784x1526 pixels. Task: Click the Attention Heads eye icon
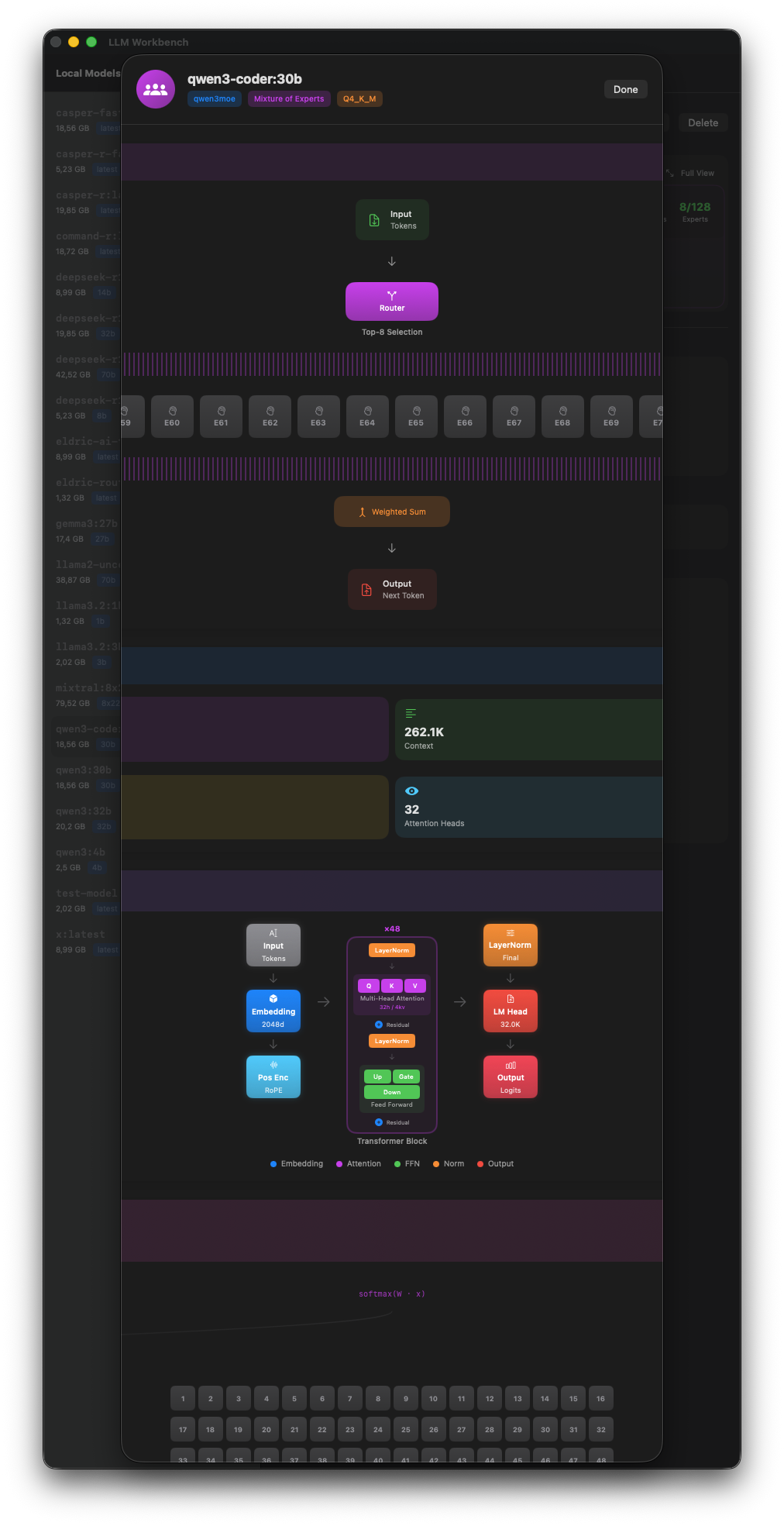coord(412,791)
